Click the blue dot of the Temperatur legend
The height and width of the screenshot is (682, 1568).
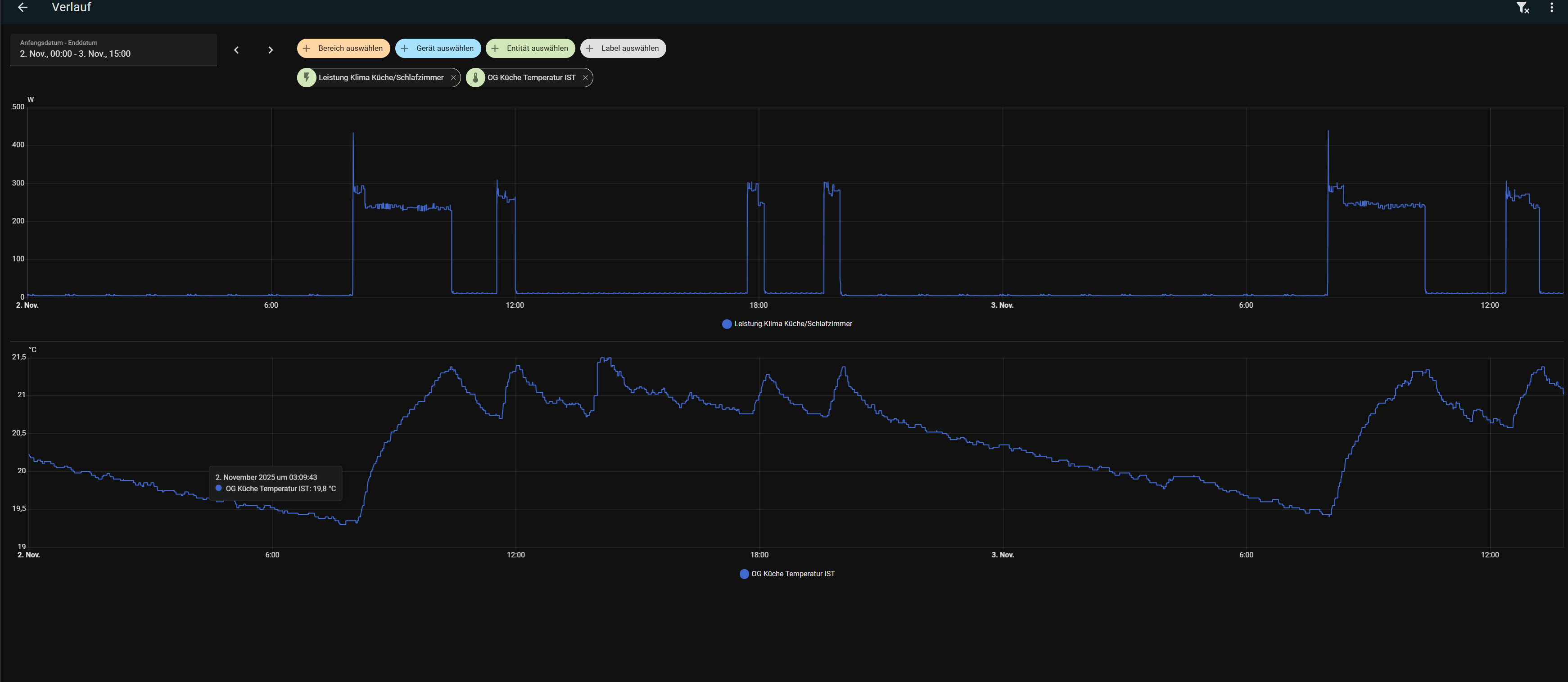(744, 574)
